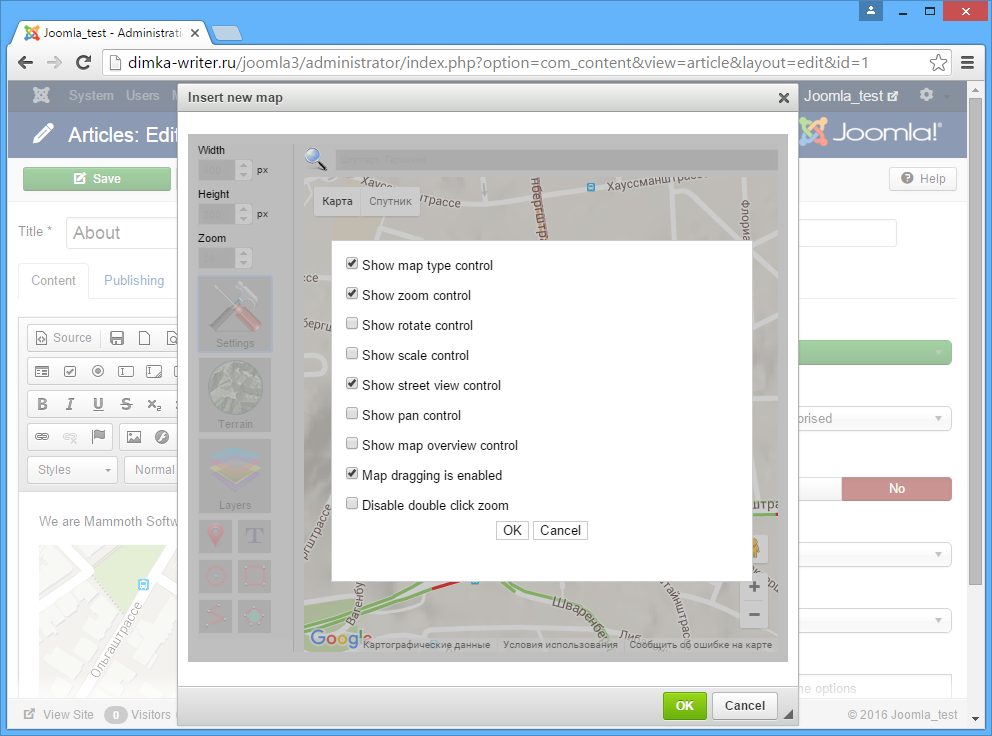Viewport: 992px width, 736px height.
Task: Select the red marker pin tool
Action: coord(215,536)
